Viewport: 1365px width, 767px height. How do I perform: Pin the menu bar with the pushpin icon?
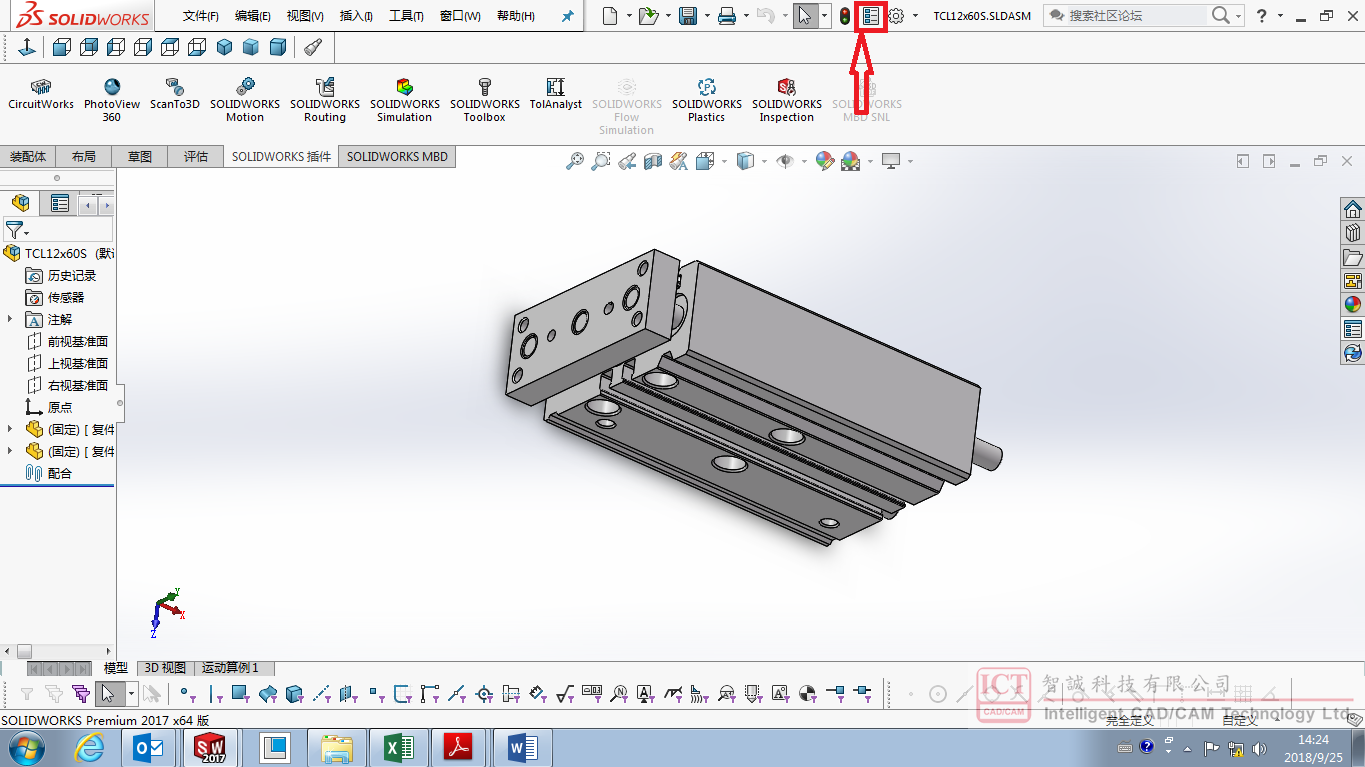[568, 16]
